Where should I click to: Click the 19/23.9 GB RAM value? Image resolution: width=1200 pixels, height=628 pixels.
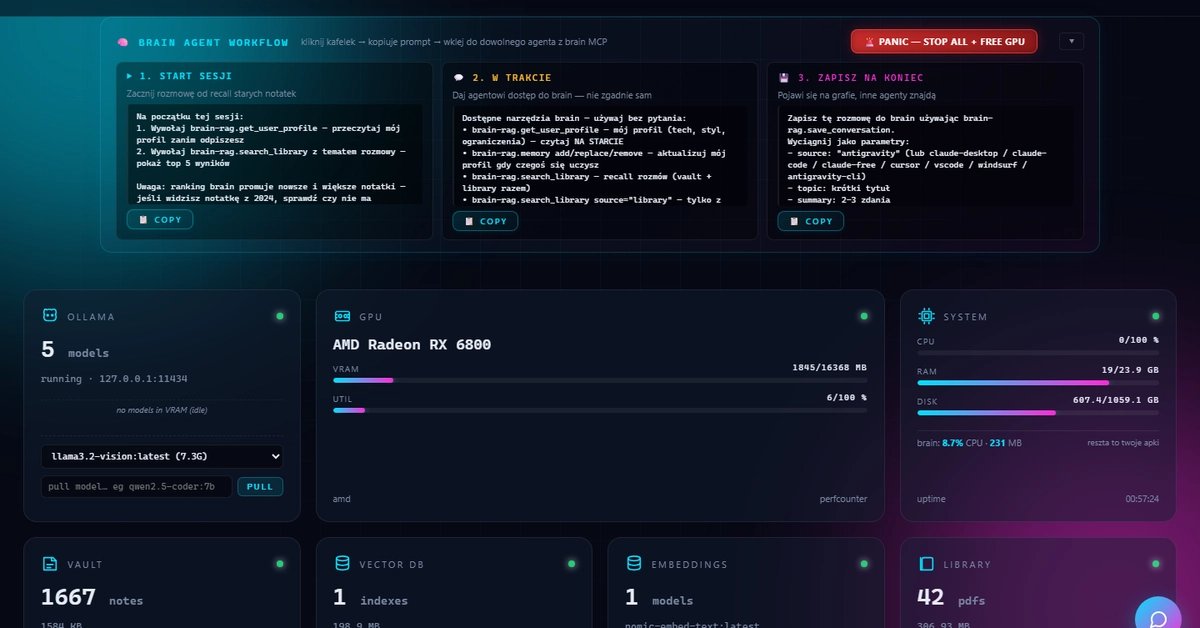coord(1130,370)
